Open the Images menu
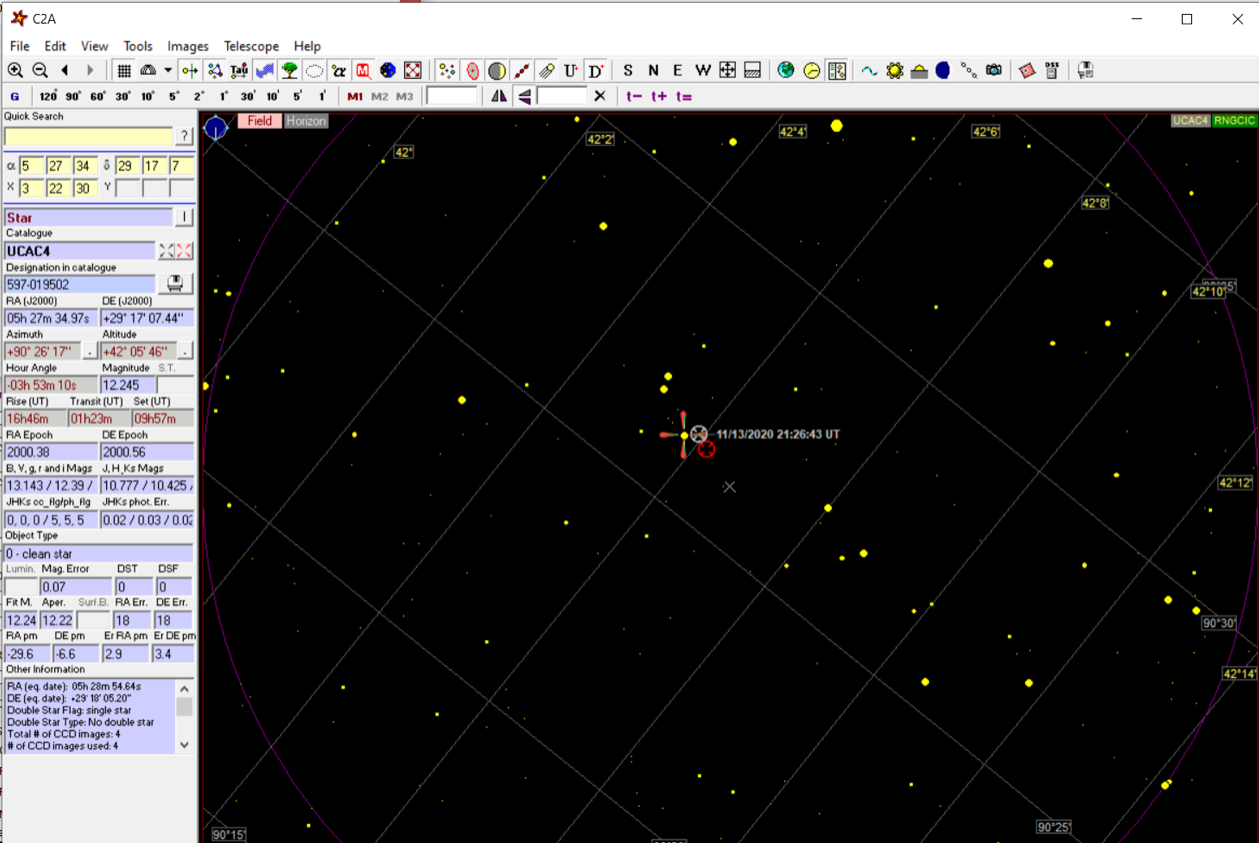1259x843 pixels. tap(188, 46)
